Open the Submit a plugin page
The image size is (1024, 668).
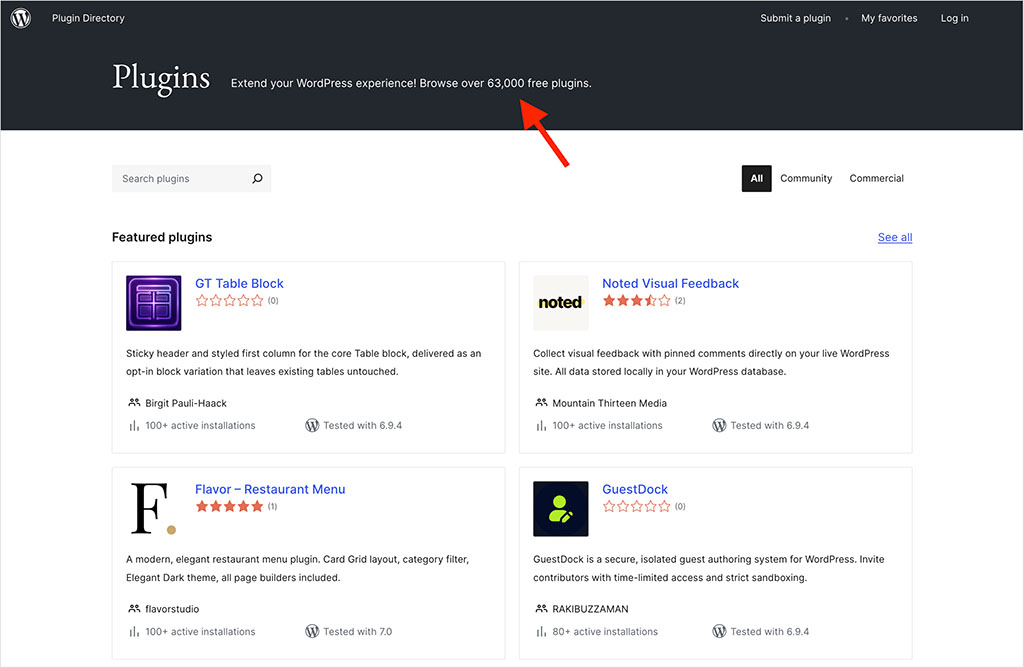pyautogui.click(x=795, y=18)
